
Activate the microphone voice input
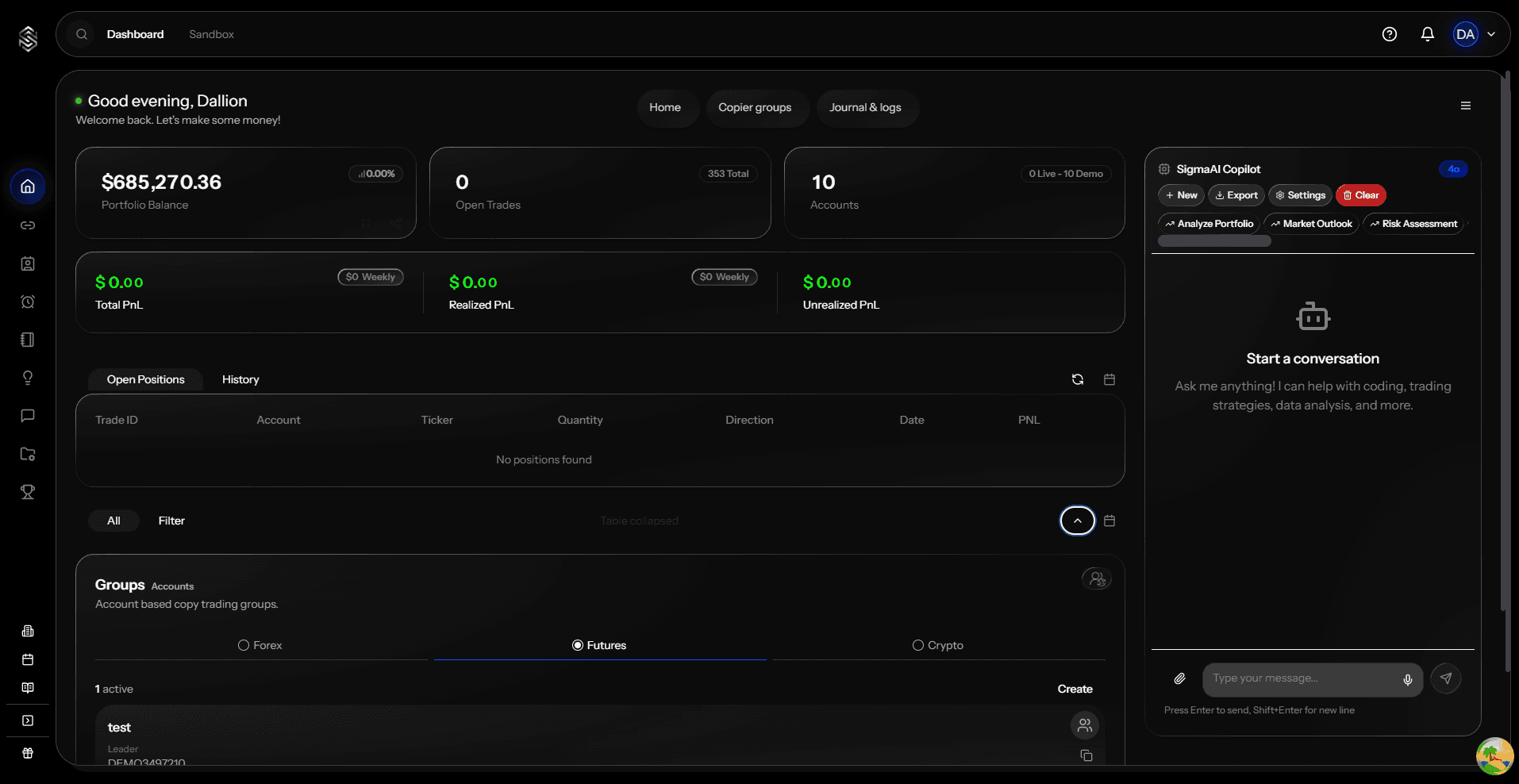(x=1408, y=679)
